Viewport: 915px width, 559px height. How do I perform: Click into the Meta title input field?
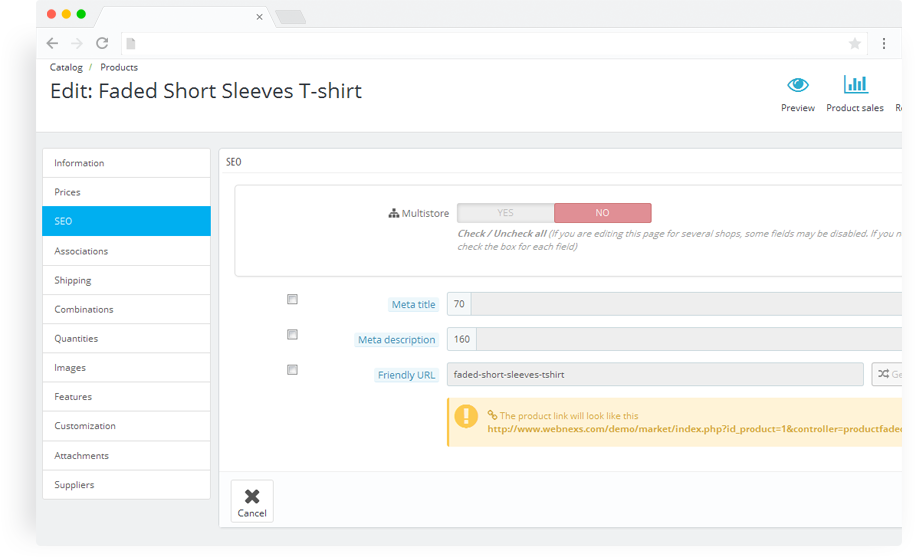(x=686, y=304)
